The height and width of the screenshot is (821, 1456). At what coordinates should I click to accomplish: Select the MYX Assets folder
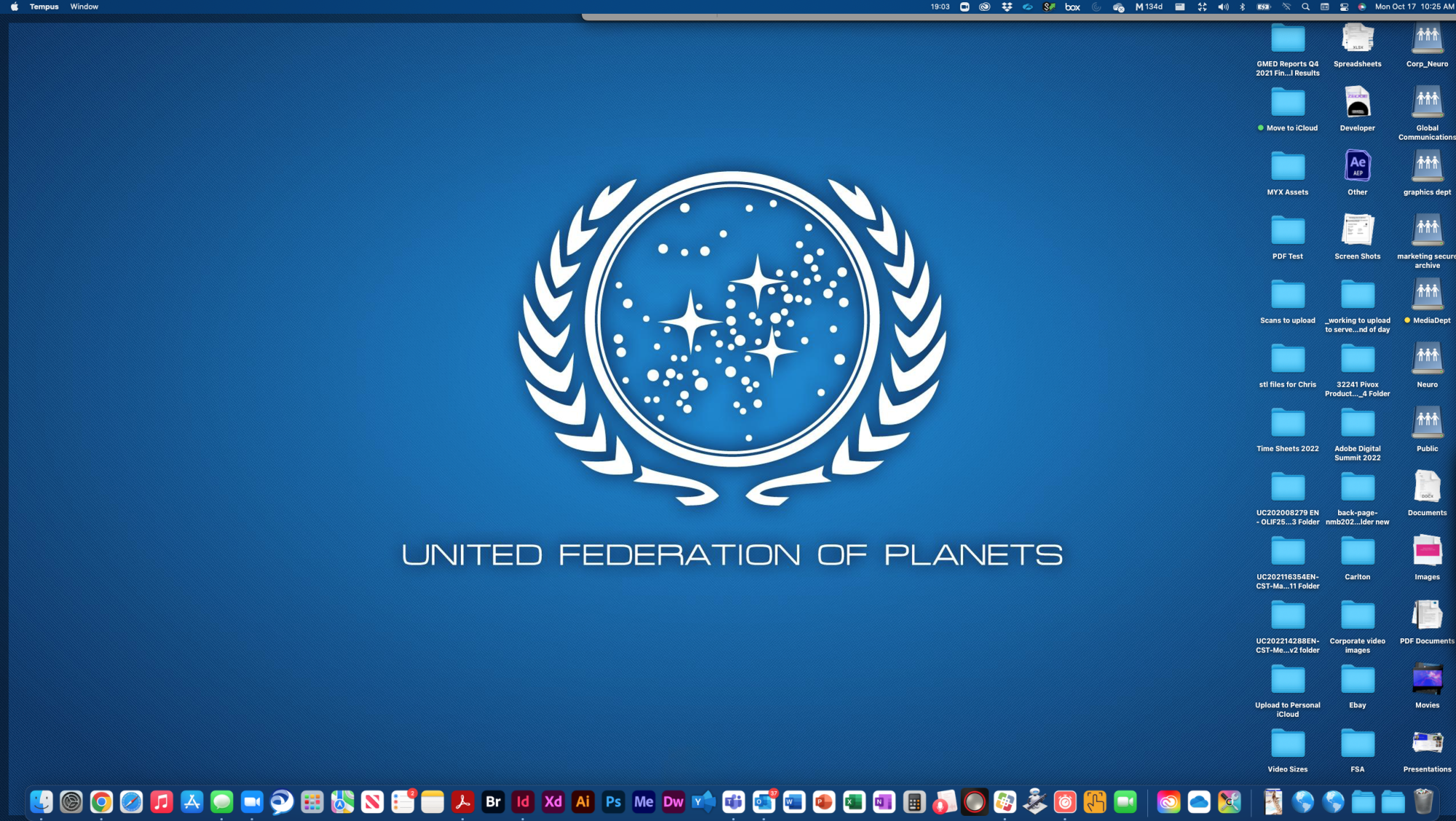(1288, 173)
